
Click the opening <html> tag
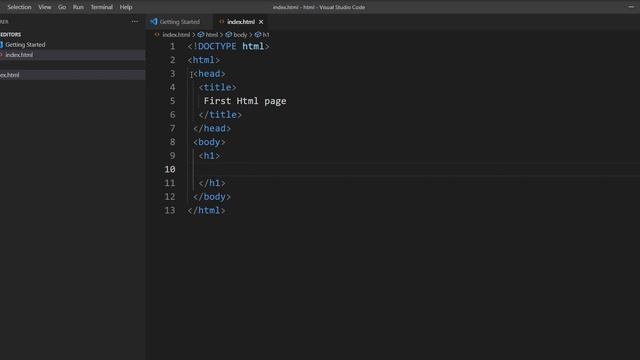pos(204,60)
